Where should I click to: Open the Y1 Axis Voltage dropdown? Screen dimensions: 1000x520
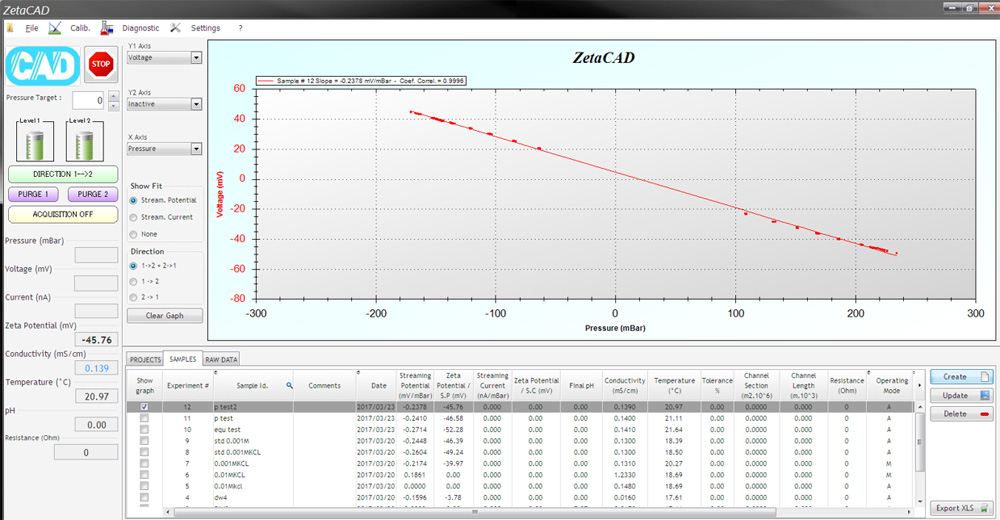196,57
